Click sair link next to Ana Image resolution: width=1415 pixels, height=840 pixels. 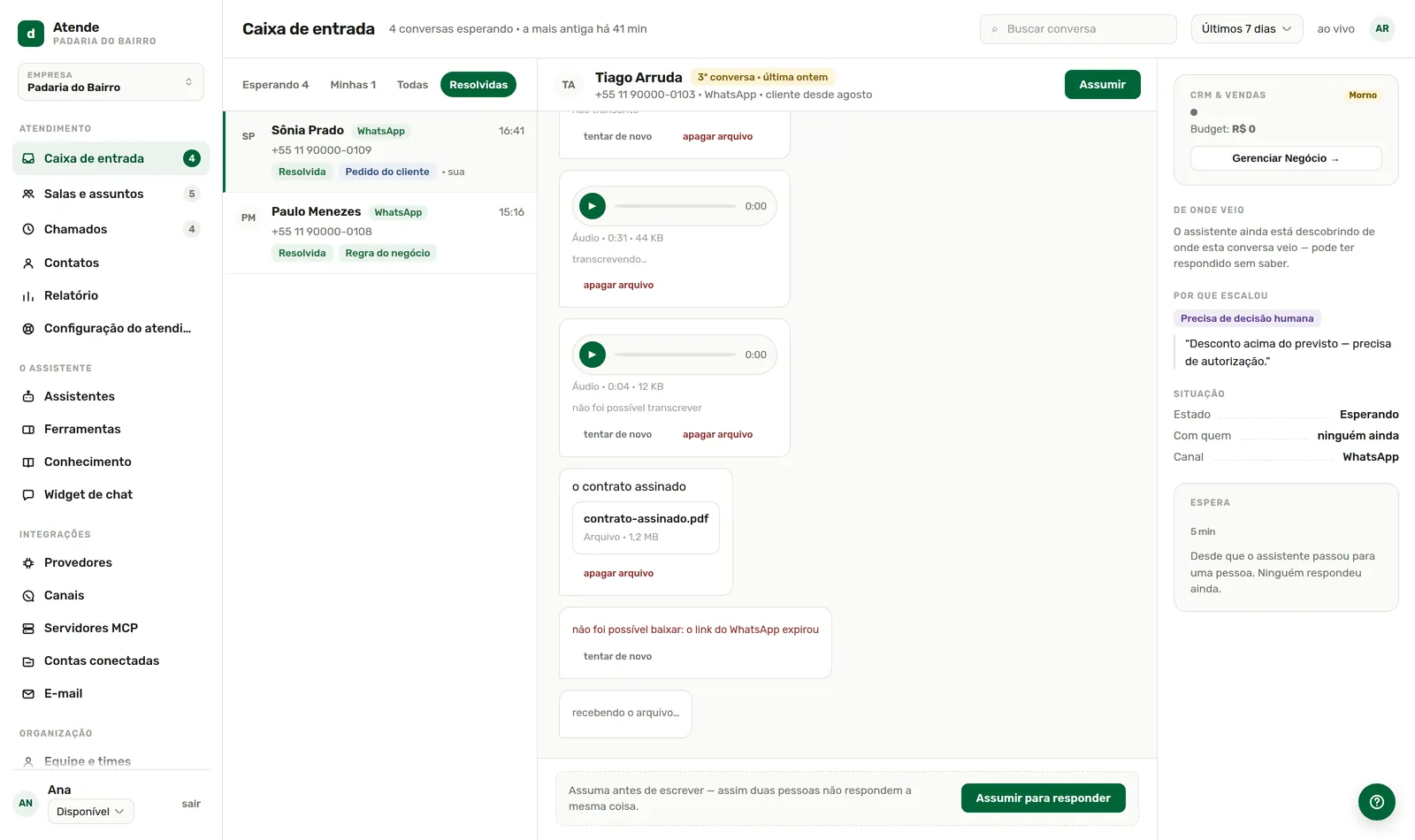[191, 804]
